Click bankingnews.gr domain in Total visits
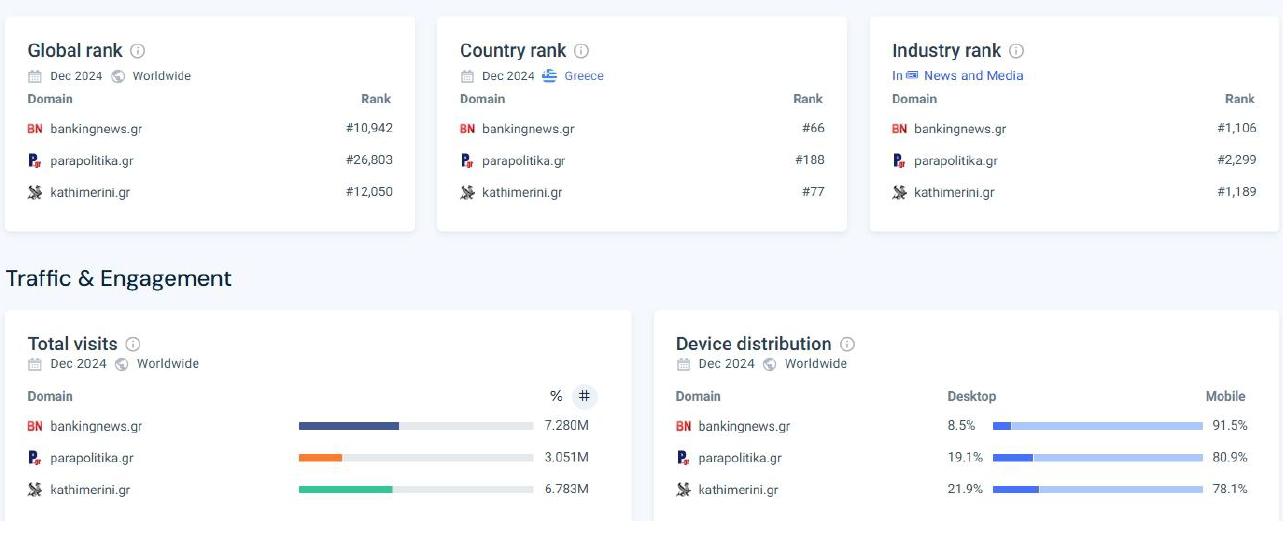The height and width of the screenshot is (537, 1283). coord(96,426)
